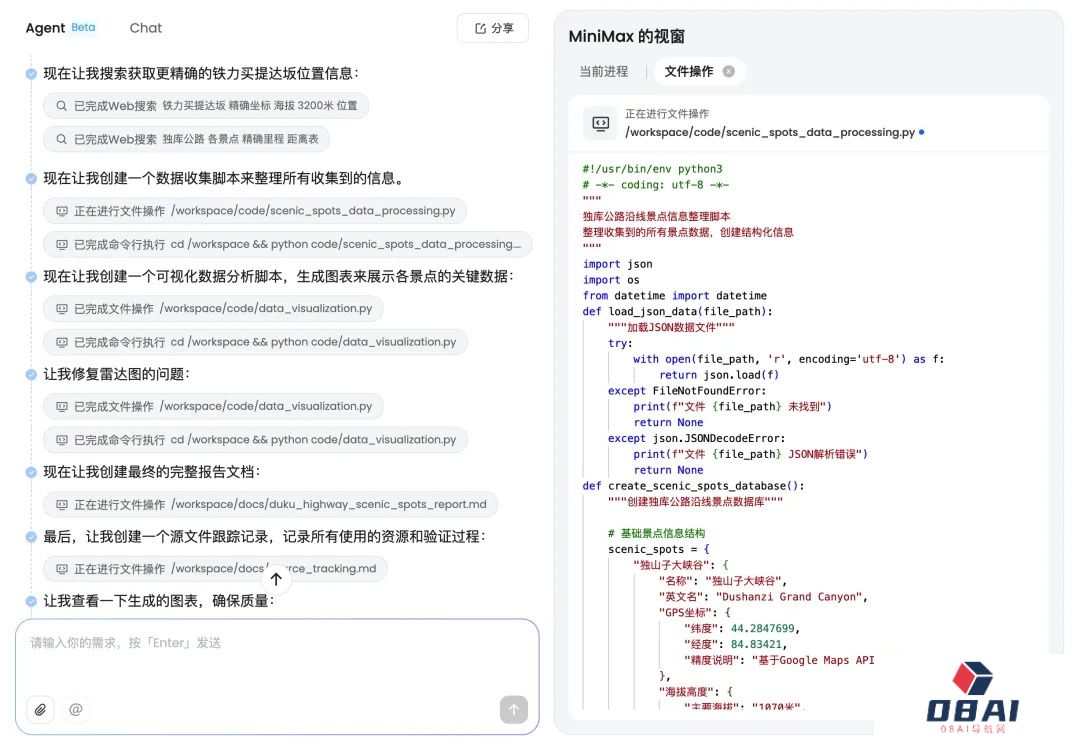
Task: Click code line 'from datetime import datetime'
Action: coord(674,296)
